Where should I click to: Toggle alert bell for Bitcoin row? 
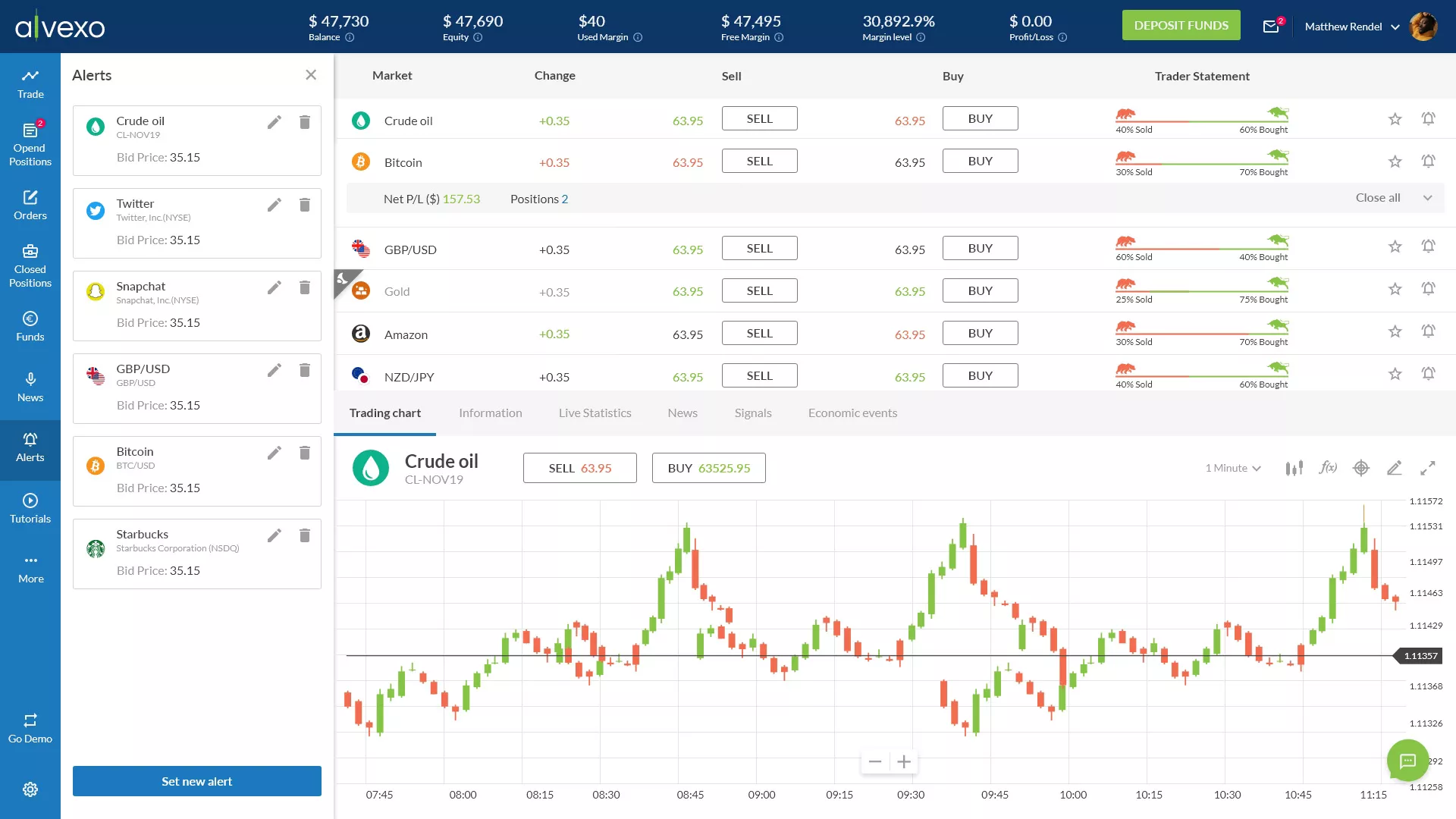1429,162
